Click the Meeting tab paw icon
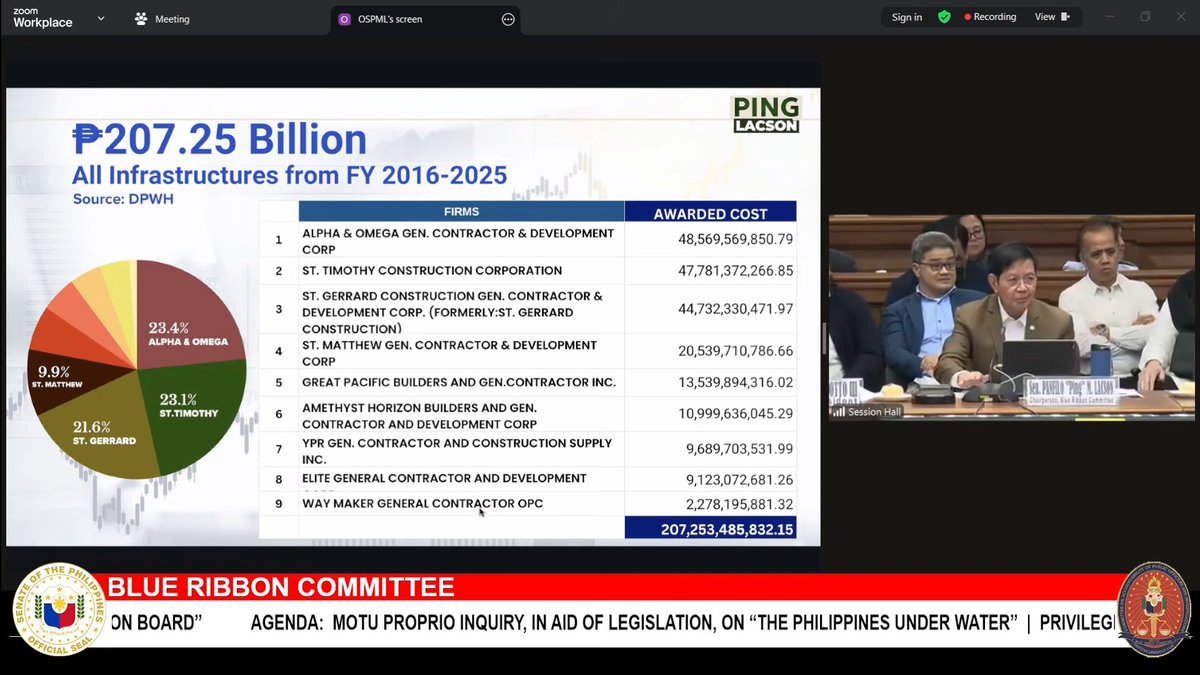This screenshot has width=1200, height=675. 141,18
